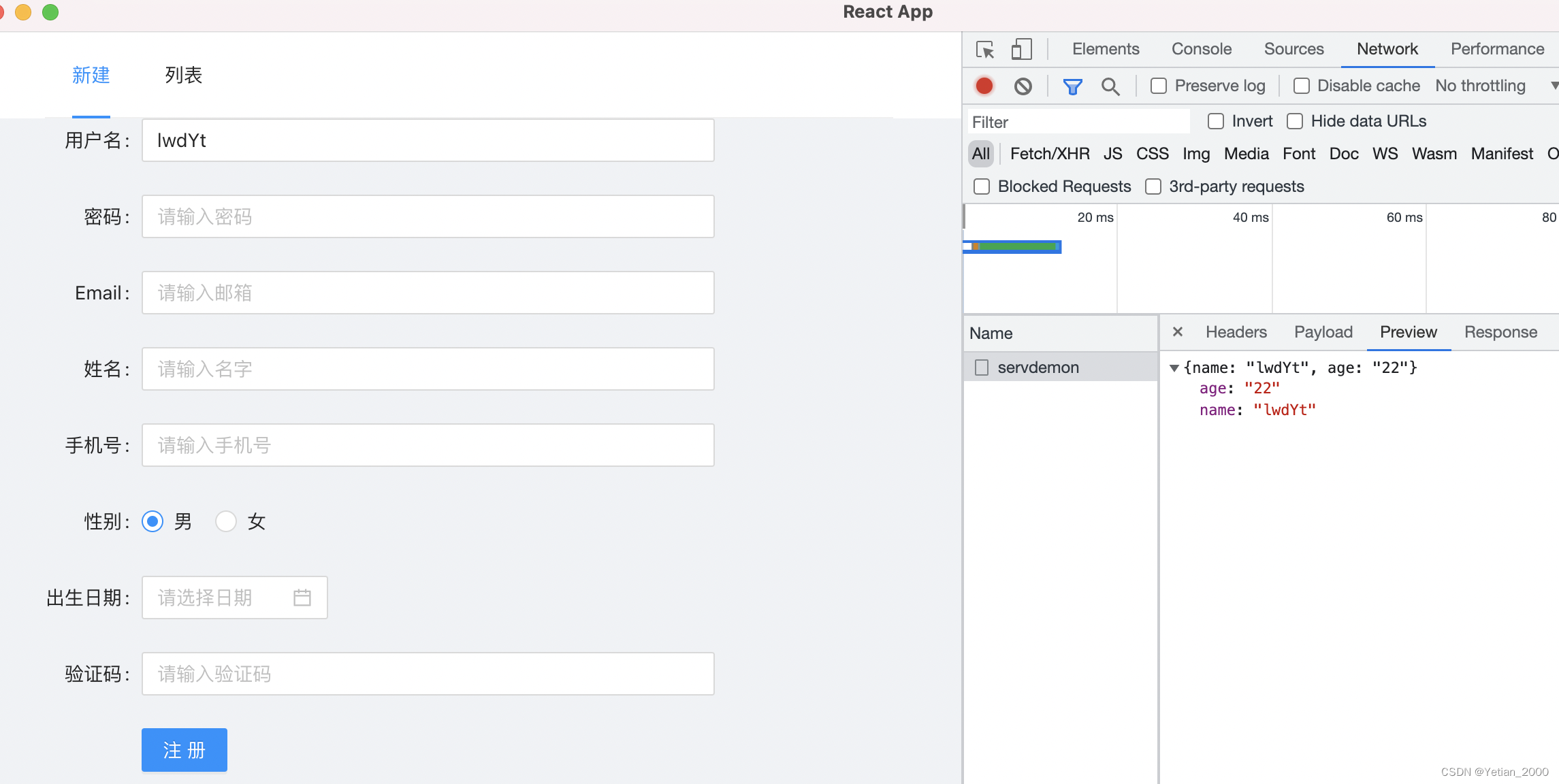Open the date picker calendar icon

coord(302,598)
